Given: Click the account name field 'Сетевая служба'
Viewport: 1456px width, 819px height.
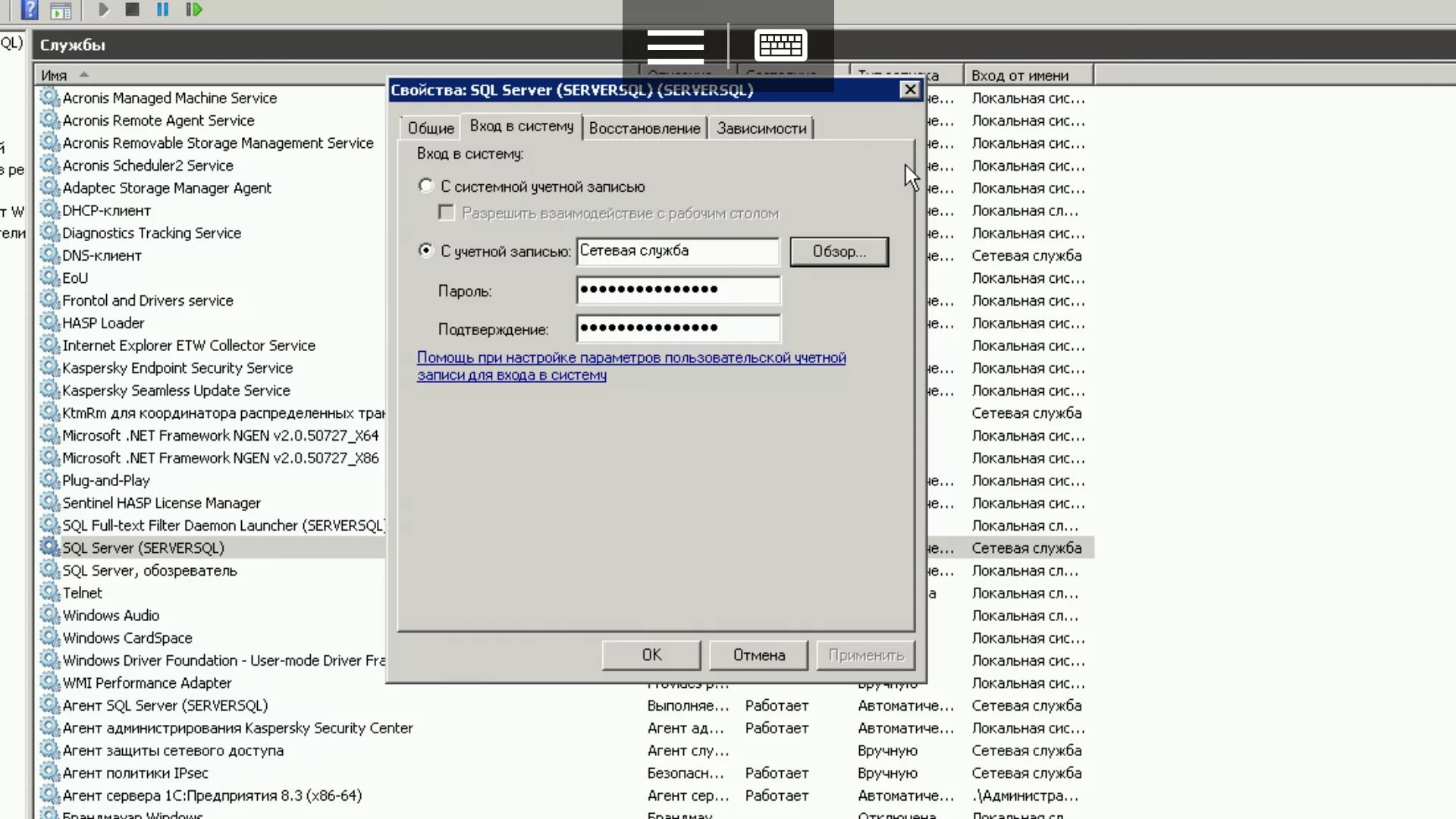Looking at the screenshot, I should pos(677,252).
